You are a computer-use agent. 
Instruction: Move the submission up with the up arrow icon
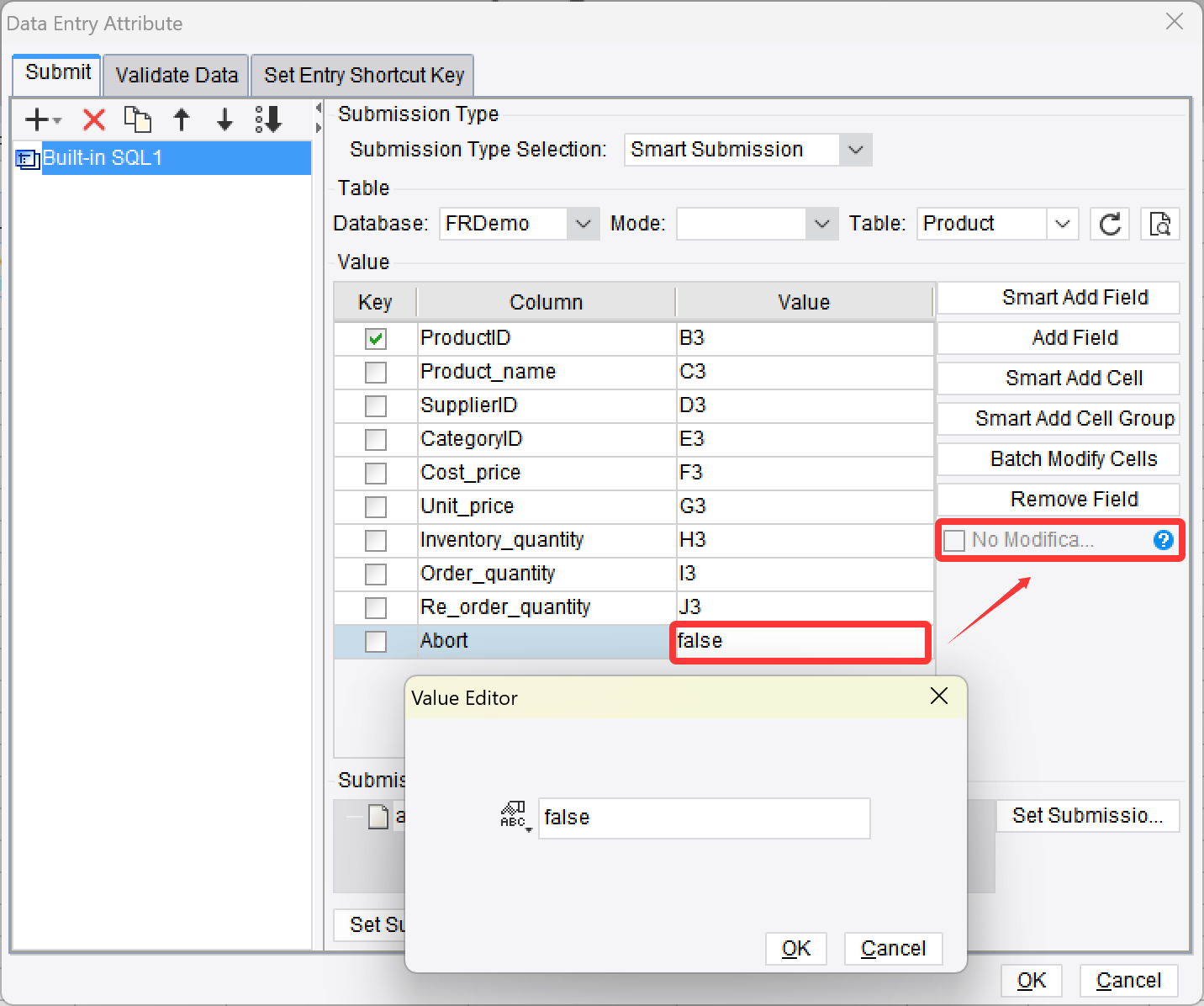click(x=182, y=119)
